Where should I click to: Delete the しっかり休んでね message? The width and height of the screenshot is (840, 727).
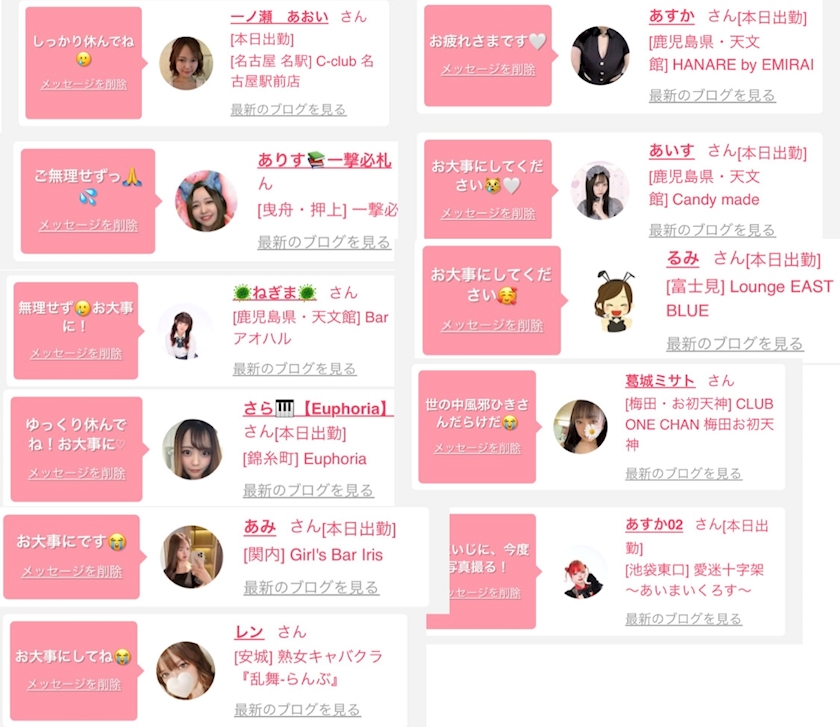84,84
